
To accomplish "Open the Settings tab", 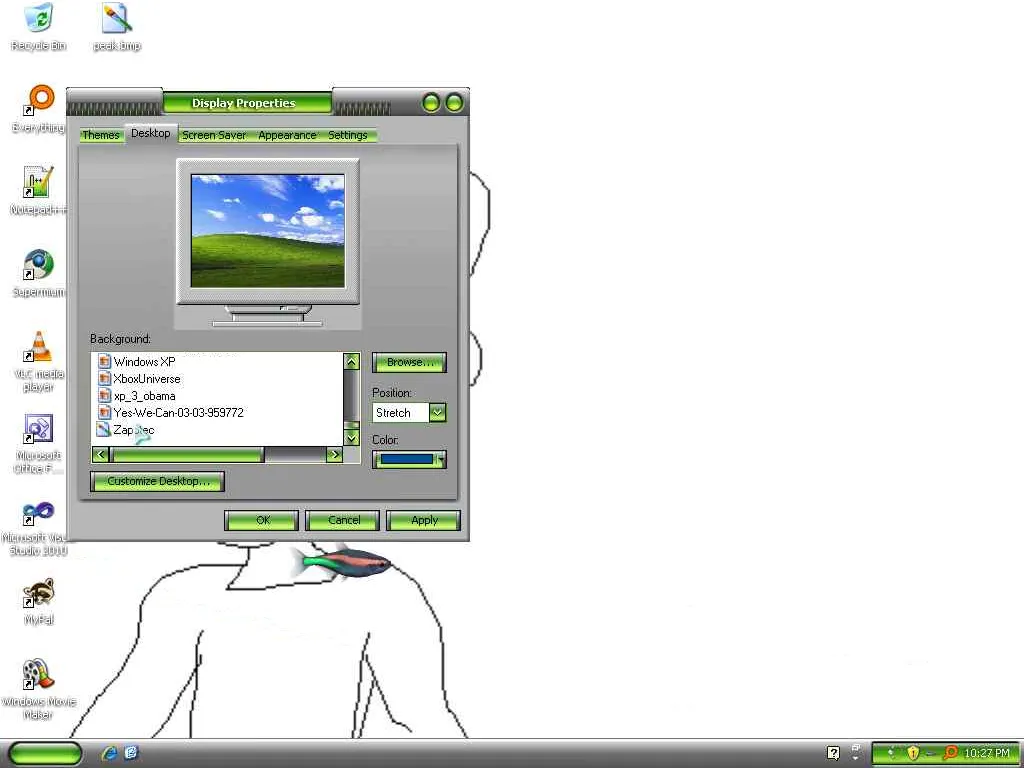I will point(347,135).
